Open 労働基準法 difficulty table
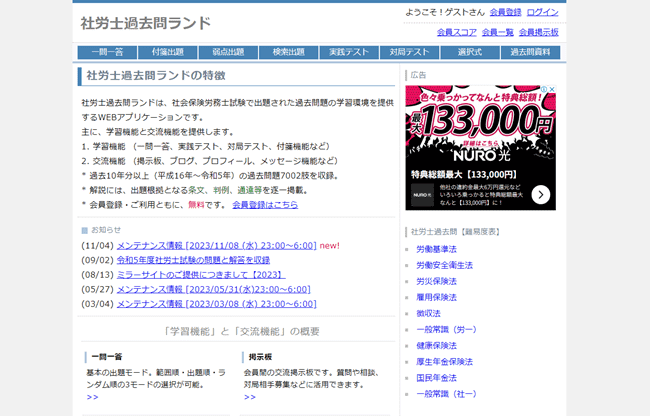This screenshot has height=416, width=650. click(436, 249)
